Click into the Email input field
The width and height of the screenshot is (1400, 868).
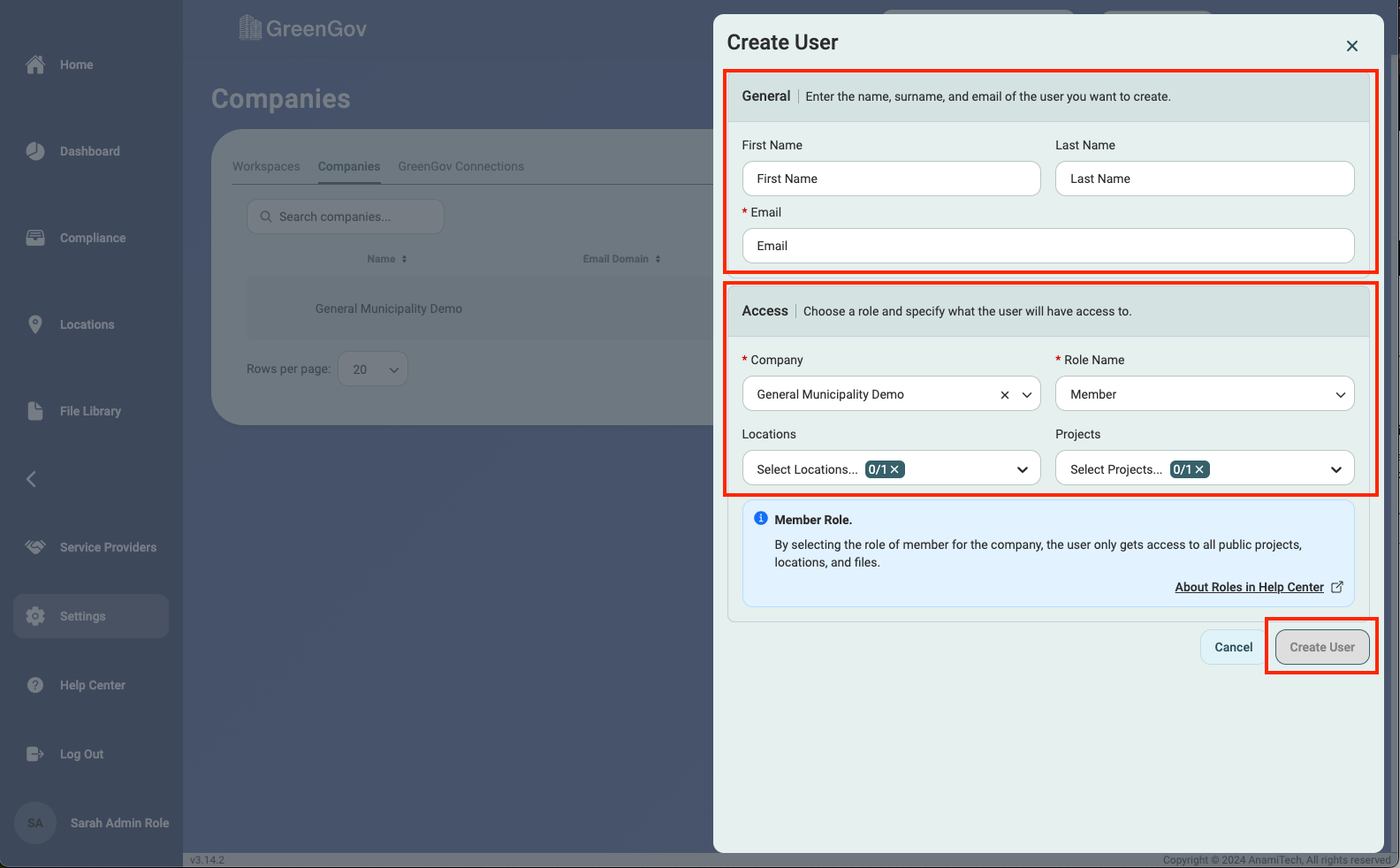coord(1048,246)
